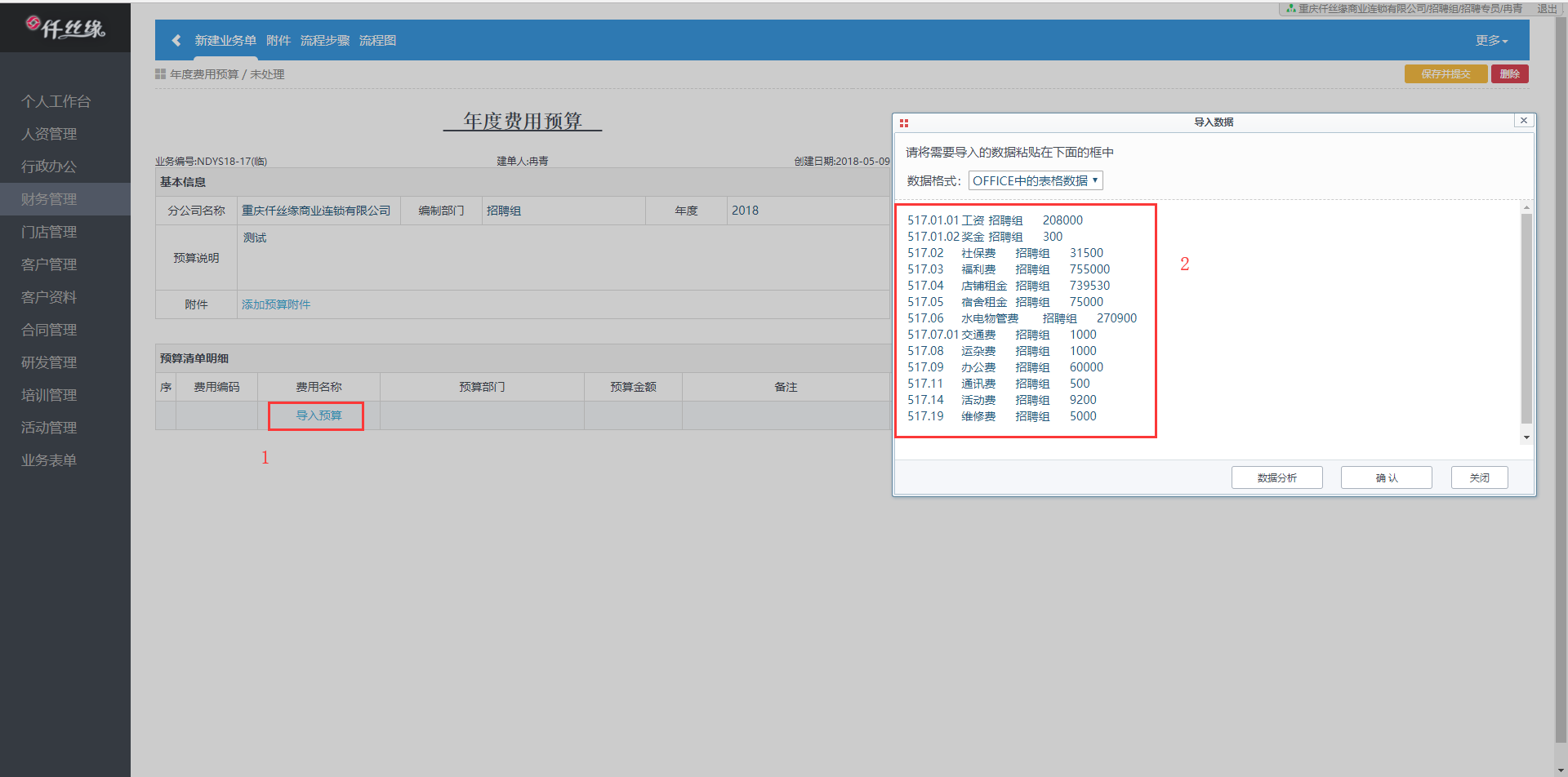Open 财务管理 in the sidebar
The height and width of the screenshot is (777, 1568).
point(49,199)
